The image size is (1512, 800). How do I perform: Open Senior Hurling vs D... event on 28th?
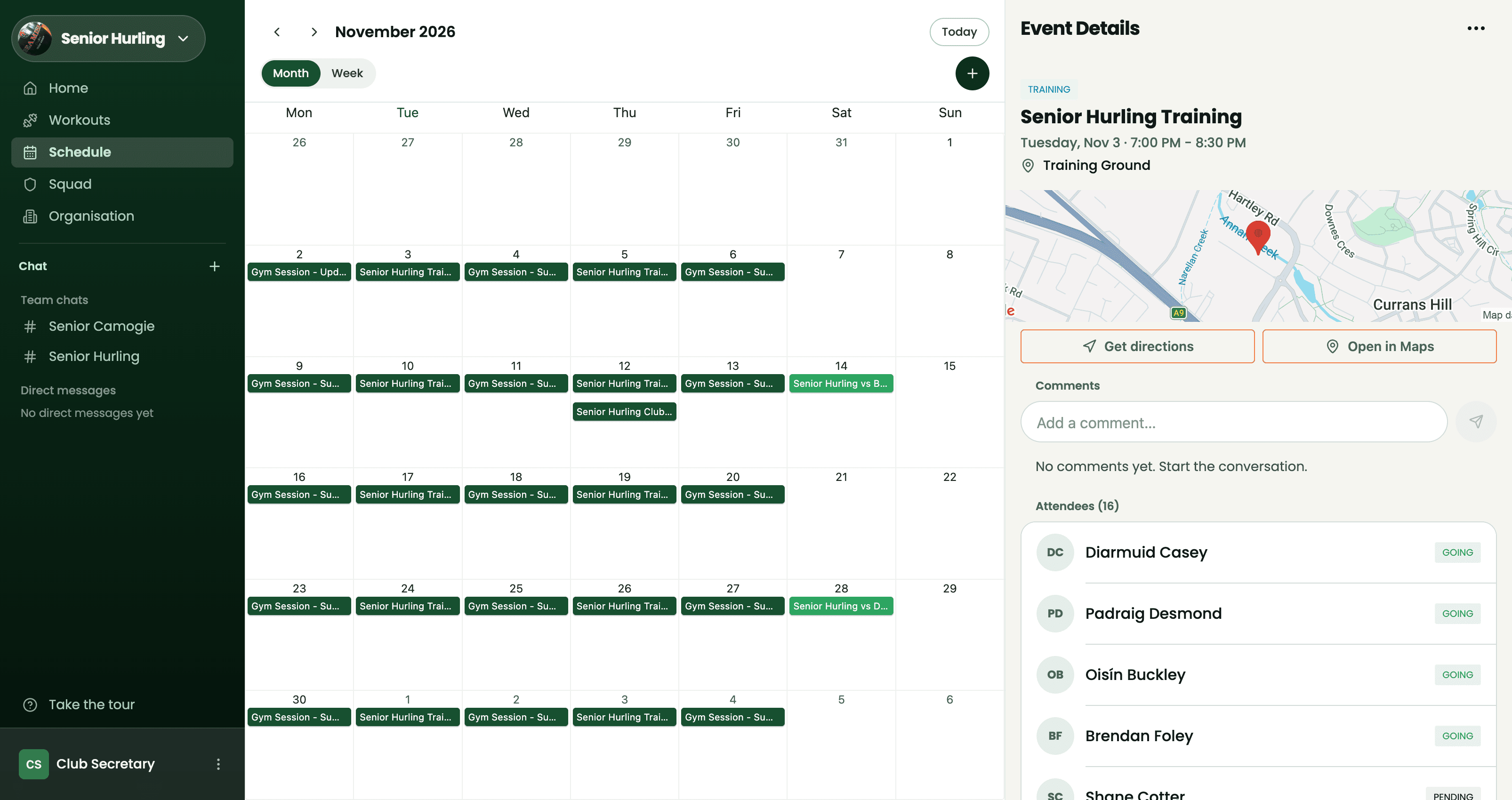click(x=841, y=606)
